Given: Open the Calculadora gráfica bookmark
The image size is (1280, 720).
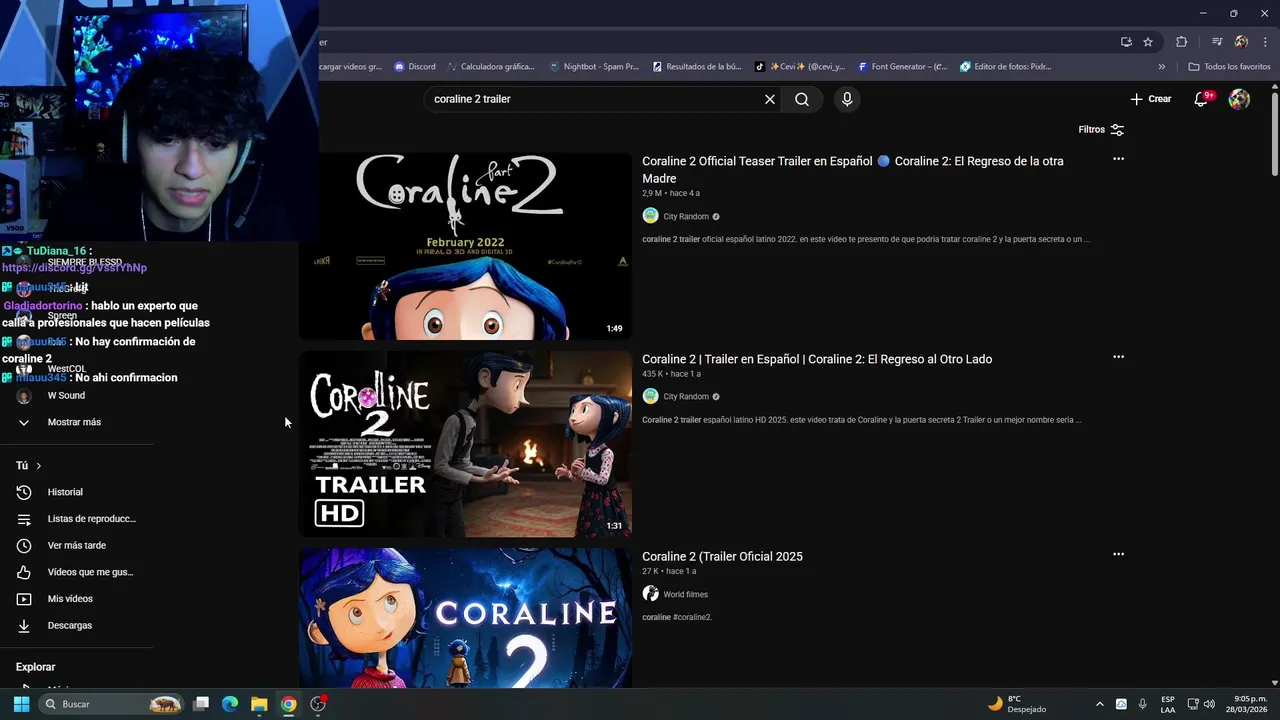Looking at the screenshot, I should pyautogui.click(x=491, y=67).
